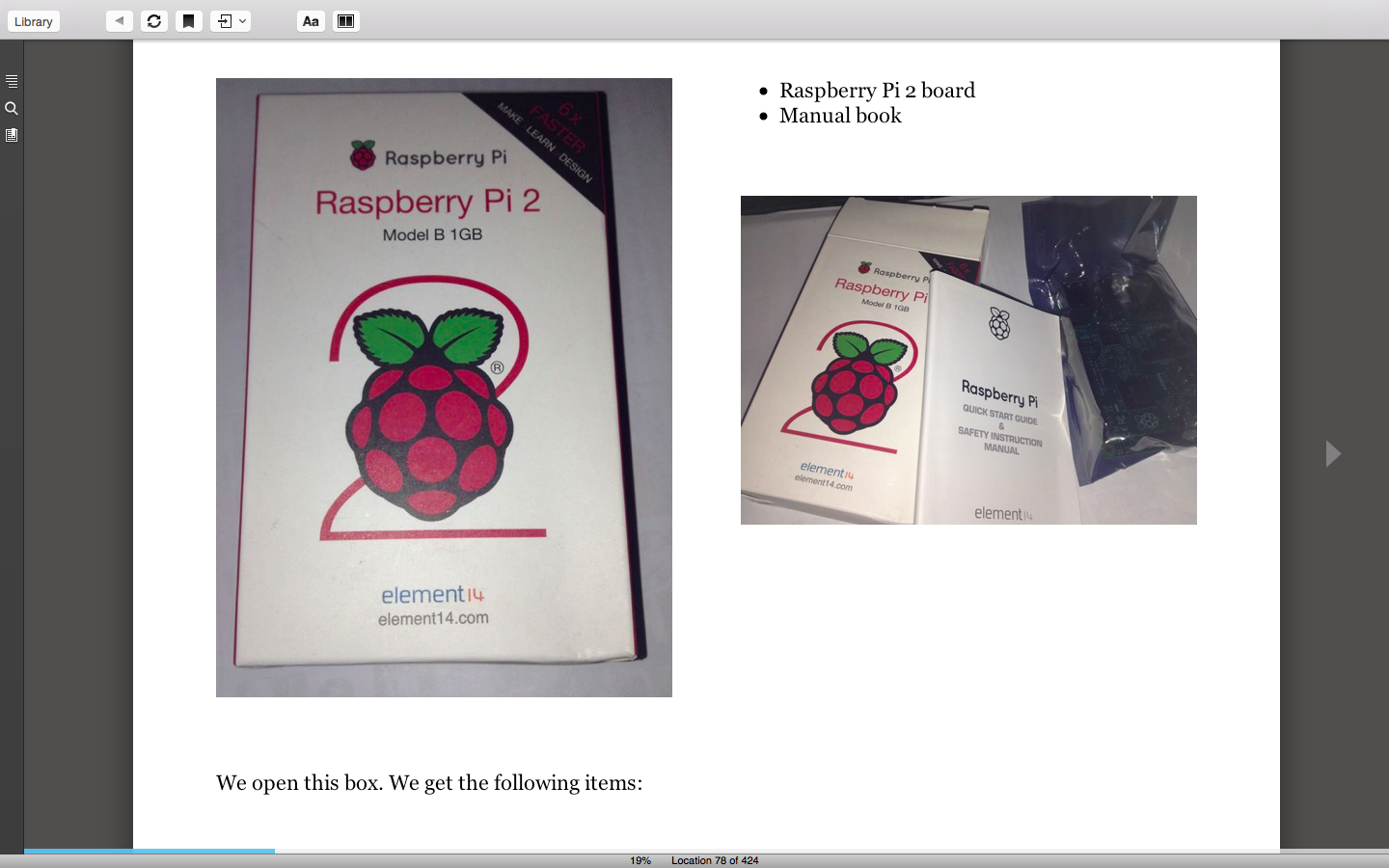Click the unboxed items photo
This screenshot has height=868, width=1389.
click(968, 360)
